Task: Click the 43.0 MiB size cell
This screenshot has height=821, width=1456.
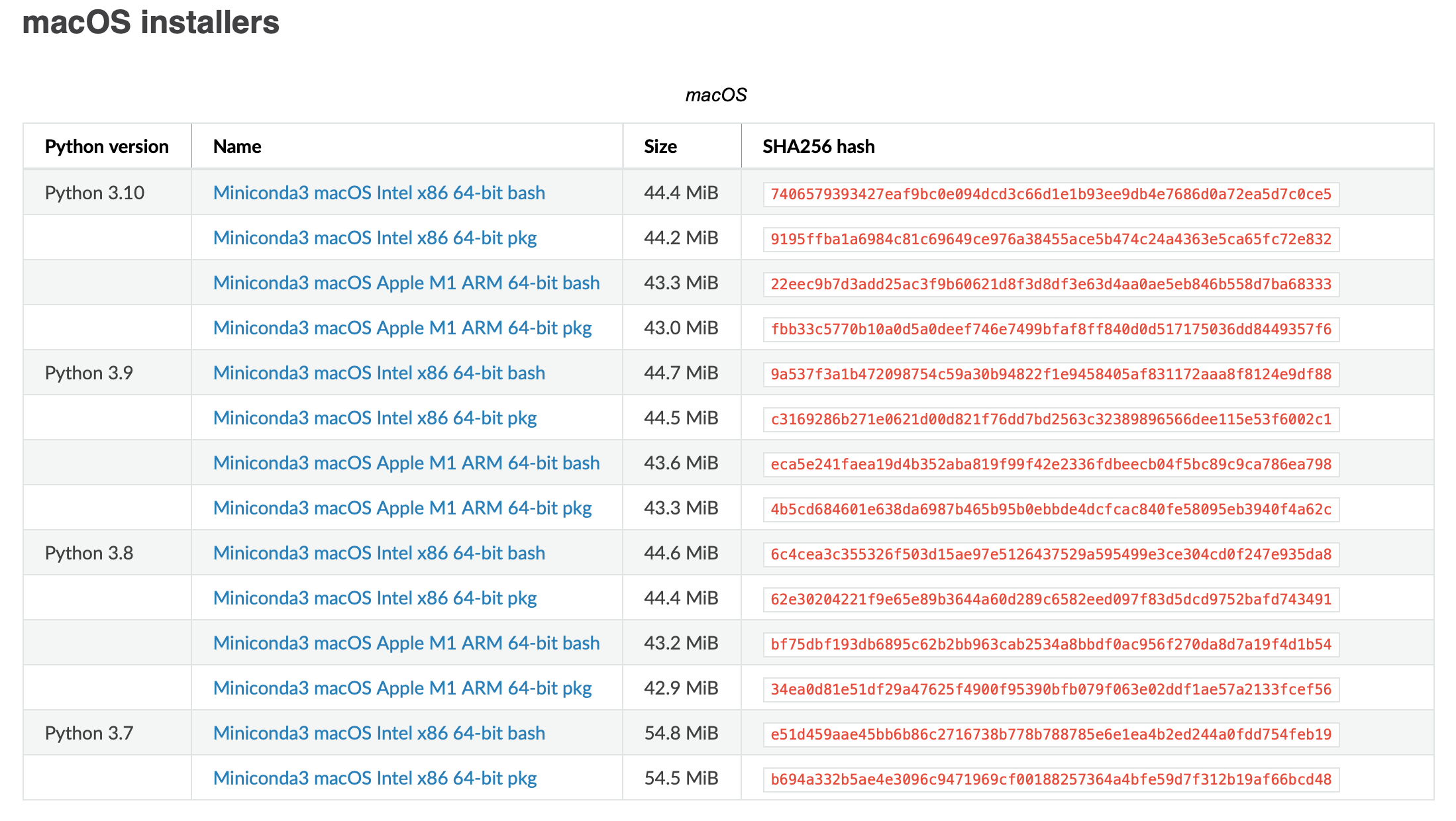Action: [x=681, y=328]
